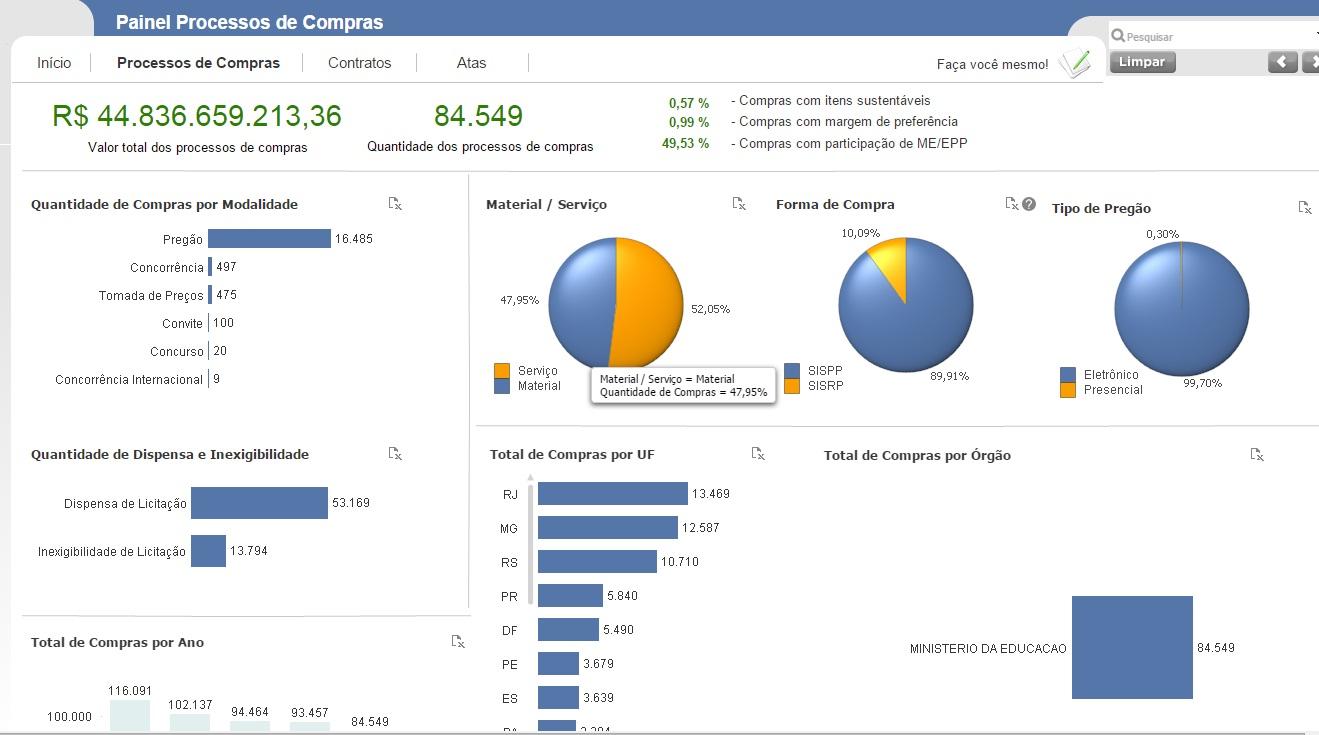
Task: Select the PE bar in Compras por UF
Action: [x=558, y=664]
